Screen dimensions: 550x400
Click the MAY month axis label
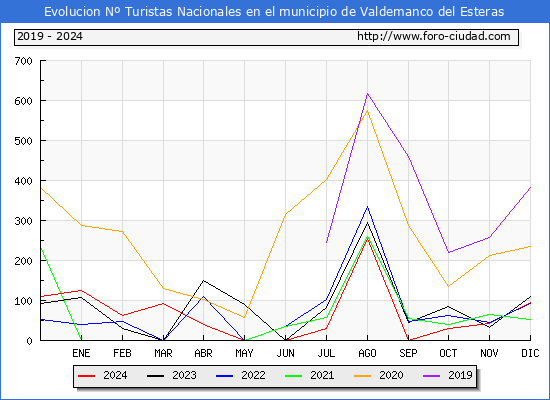point(244,353)
